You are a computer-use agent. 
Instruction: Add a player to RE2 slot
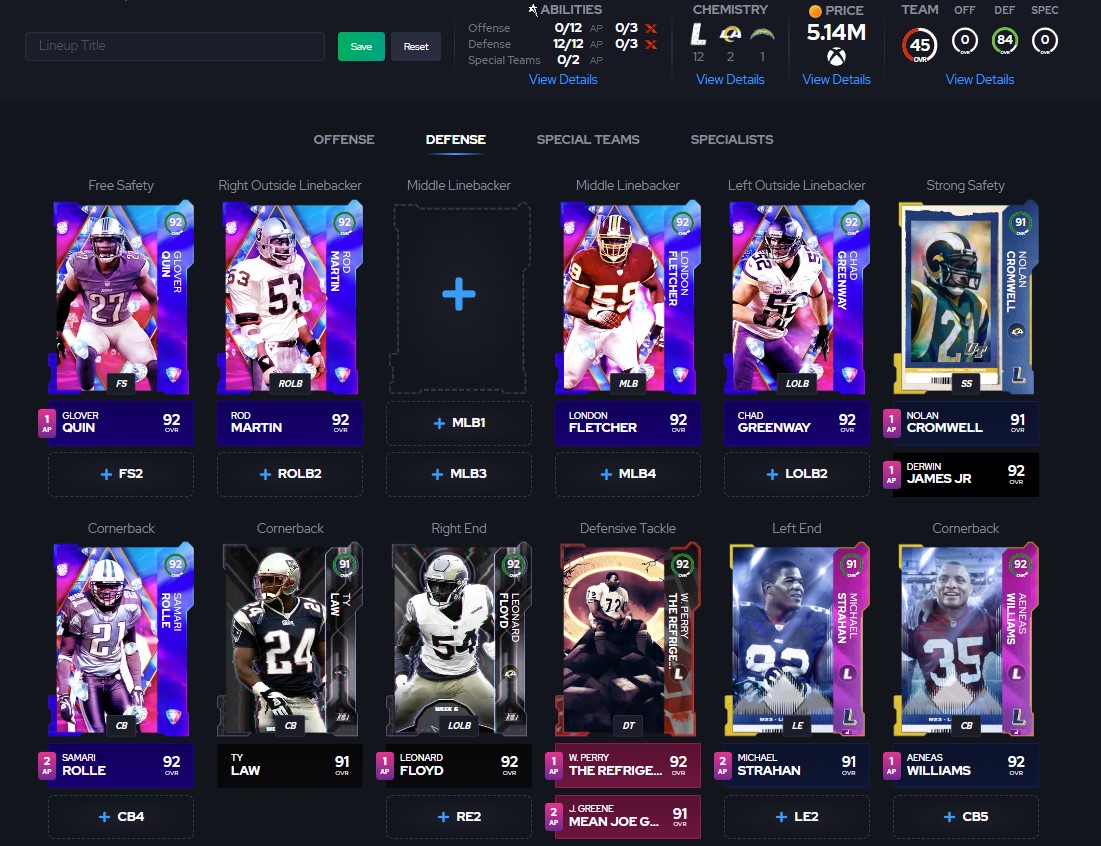point(459,817)
